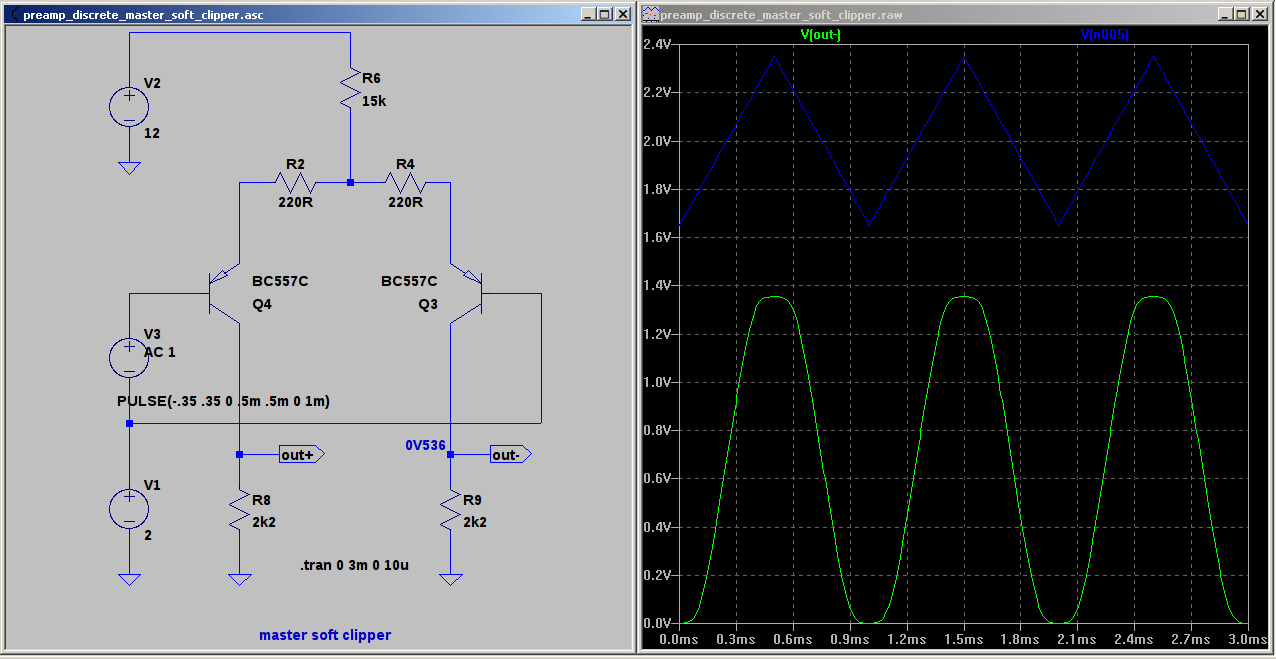Image resolution: width=1276 pixels, height=659 pixels.
Task: Click the .tran 0 3m 0 10u directive
Action: click(x=354, y=566)
